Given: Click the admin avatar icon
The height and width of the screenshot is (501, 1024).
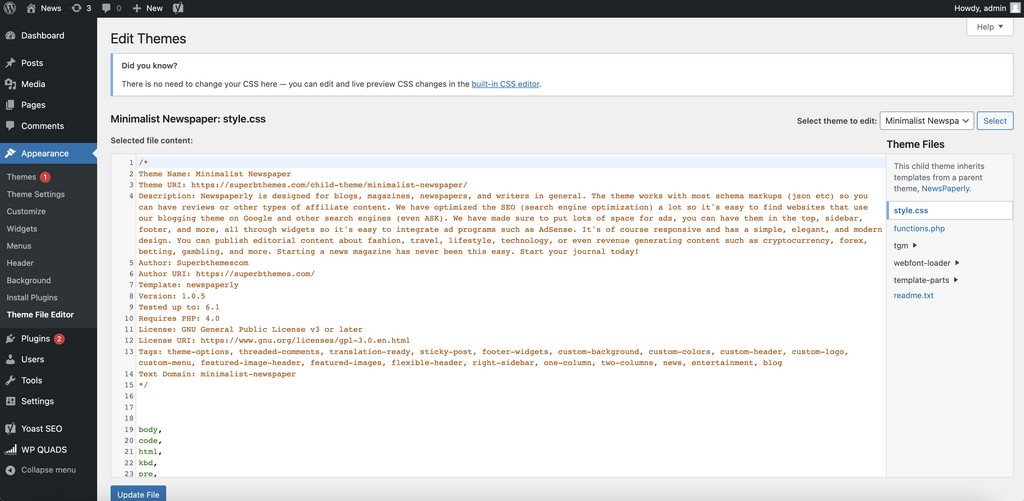Looking at the screenshot, I should click(x=1014, y=8).
